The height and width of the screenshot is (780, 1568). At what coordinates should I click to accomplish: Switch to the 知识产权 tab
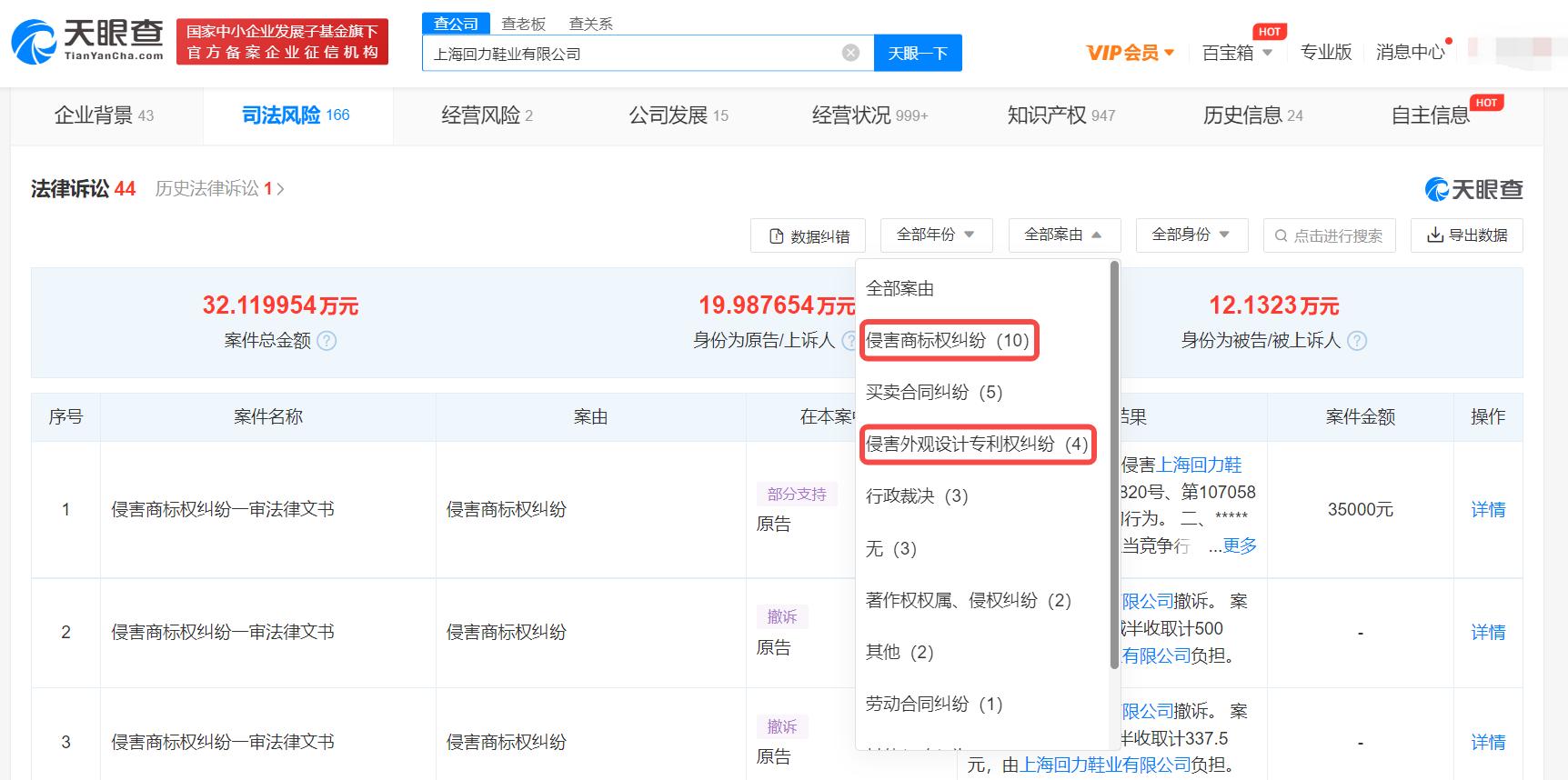tap(1060, 115)
